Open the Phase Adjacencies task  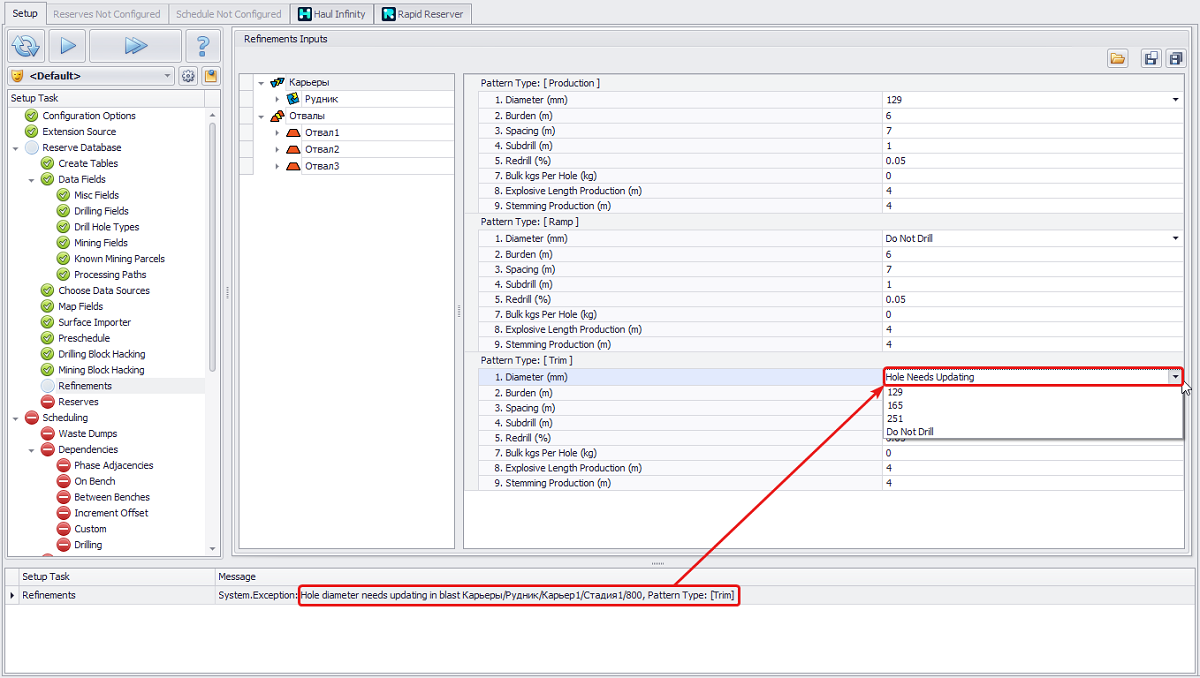pyautogui.click(x=113, y=466)
